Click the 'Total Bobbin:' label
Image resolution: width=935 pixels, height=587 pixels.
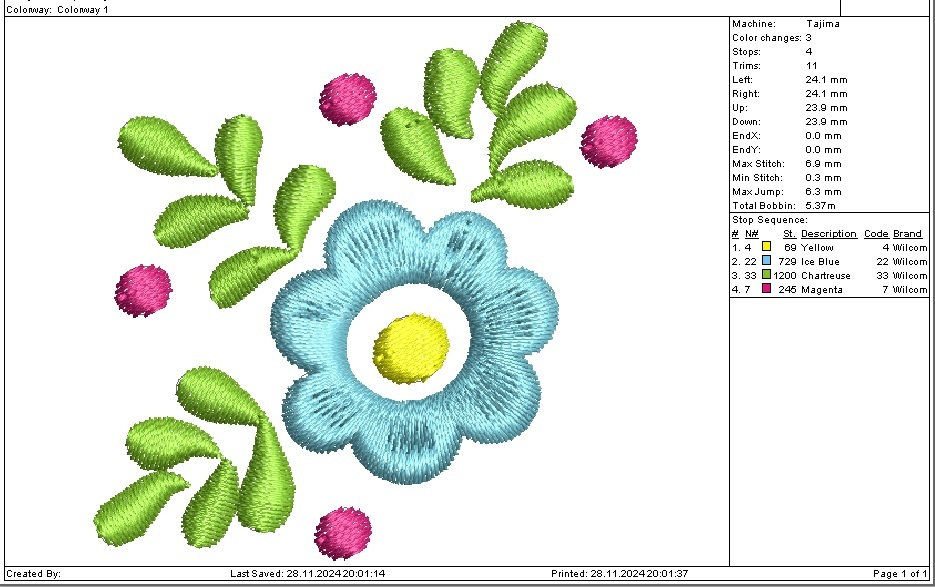(x=764, y=206)
